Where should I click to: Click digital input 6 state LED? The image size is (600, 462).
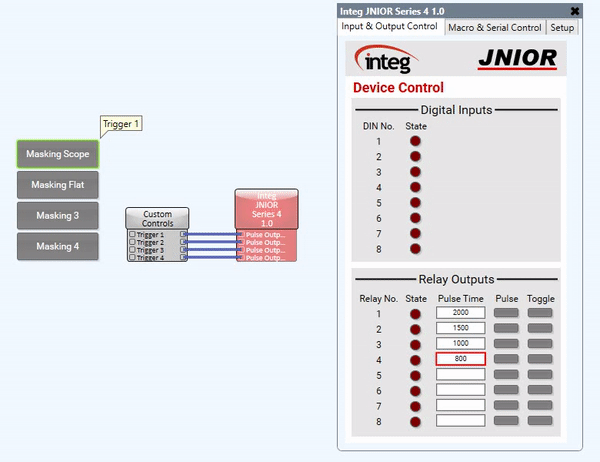[415, 218]
